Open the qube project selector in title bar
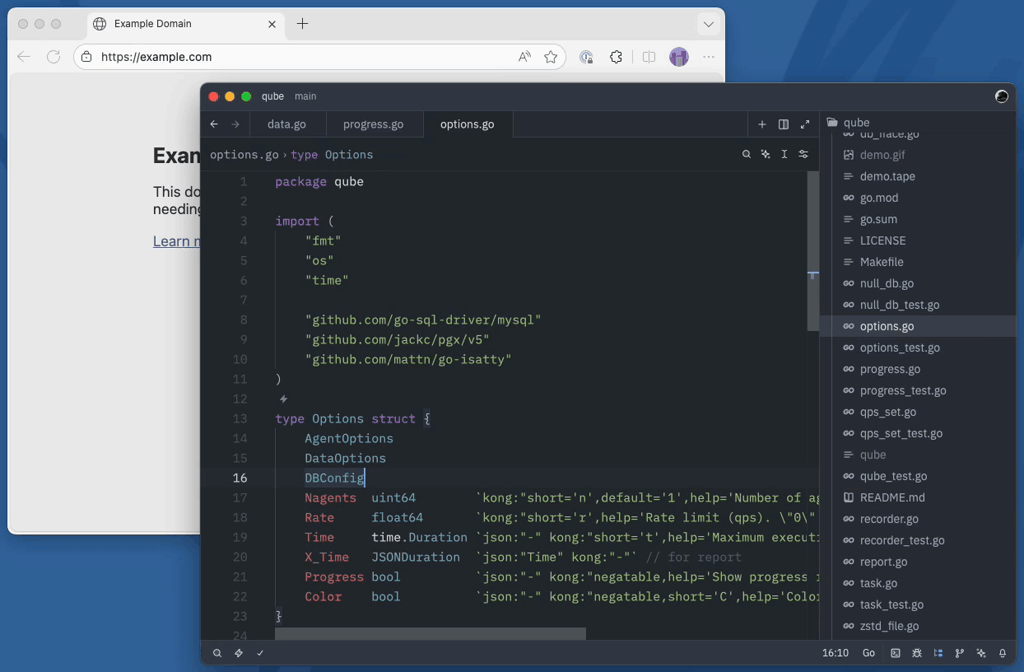 pyautogui.click(x=272, y=96)
